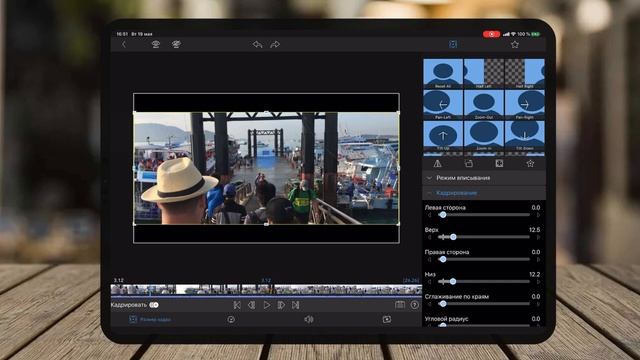
Task: Apply the Pan-Right preset
Action: click(x=524, y=104)
